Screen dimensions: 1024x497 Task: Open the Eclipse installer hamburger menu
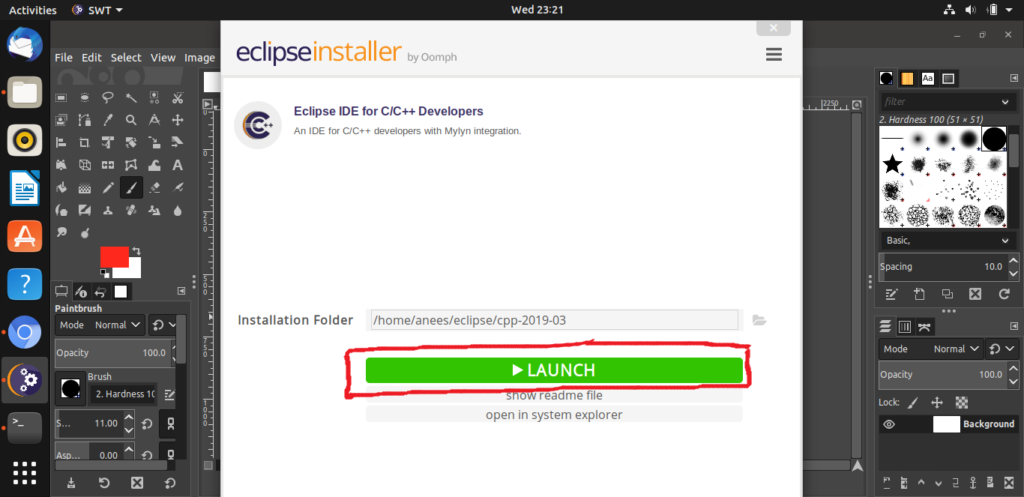774,54
